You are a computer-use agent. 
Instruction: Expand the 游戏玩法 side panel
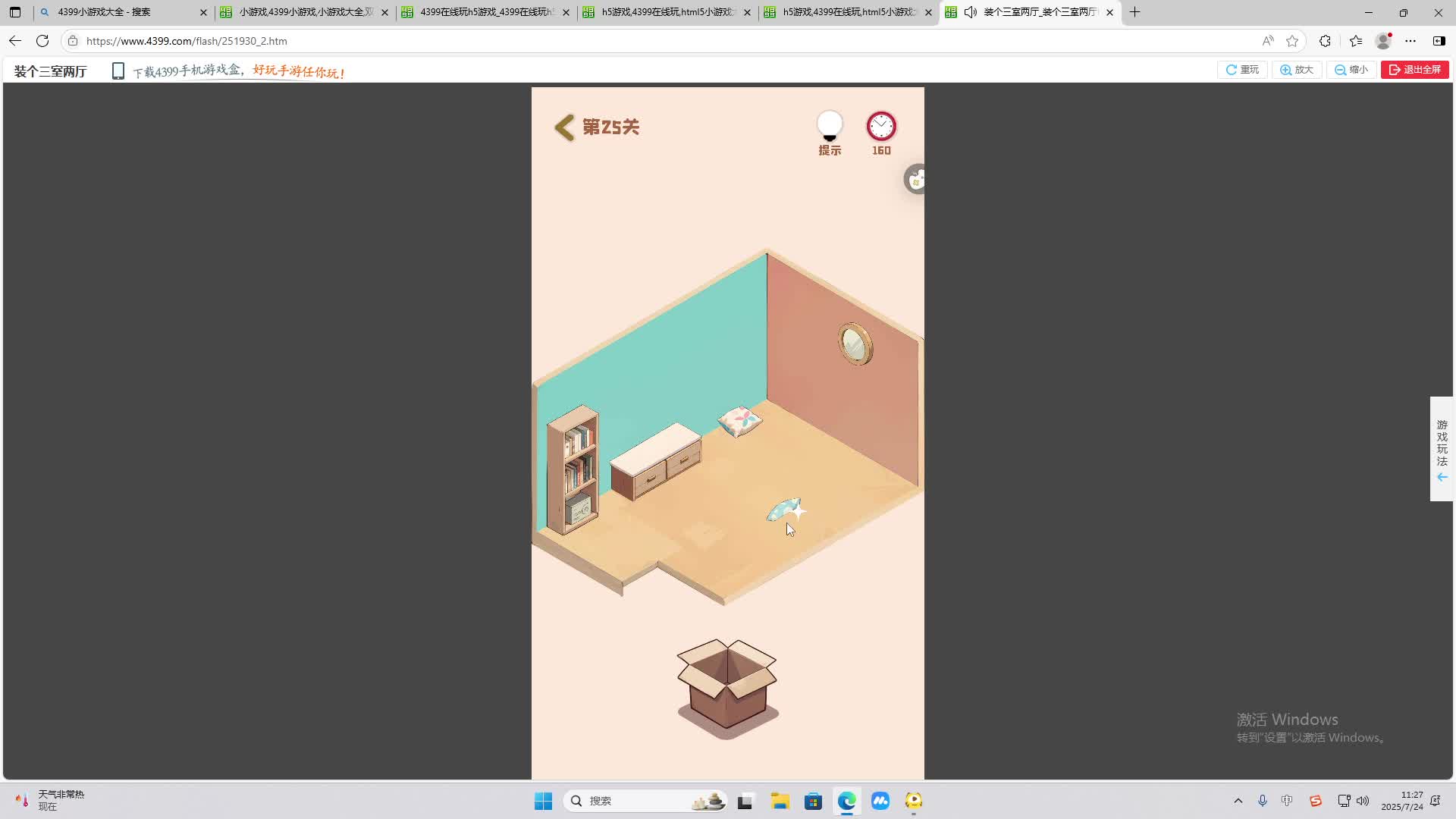[x=1442, y=449]
